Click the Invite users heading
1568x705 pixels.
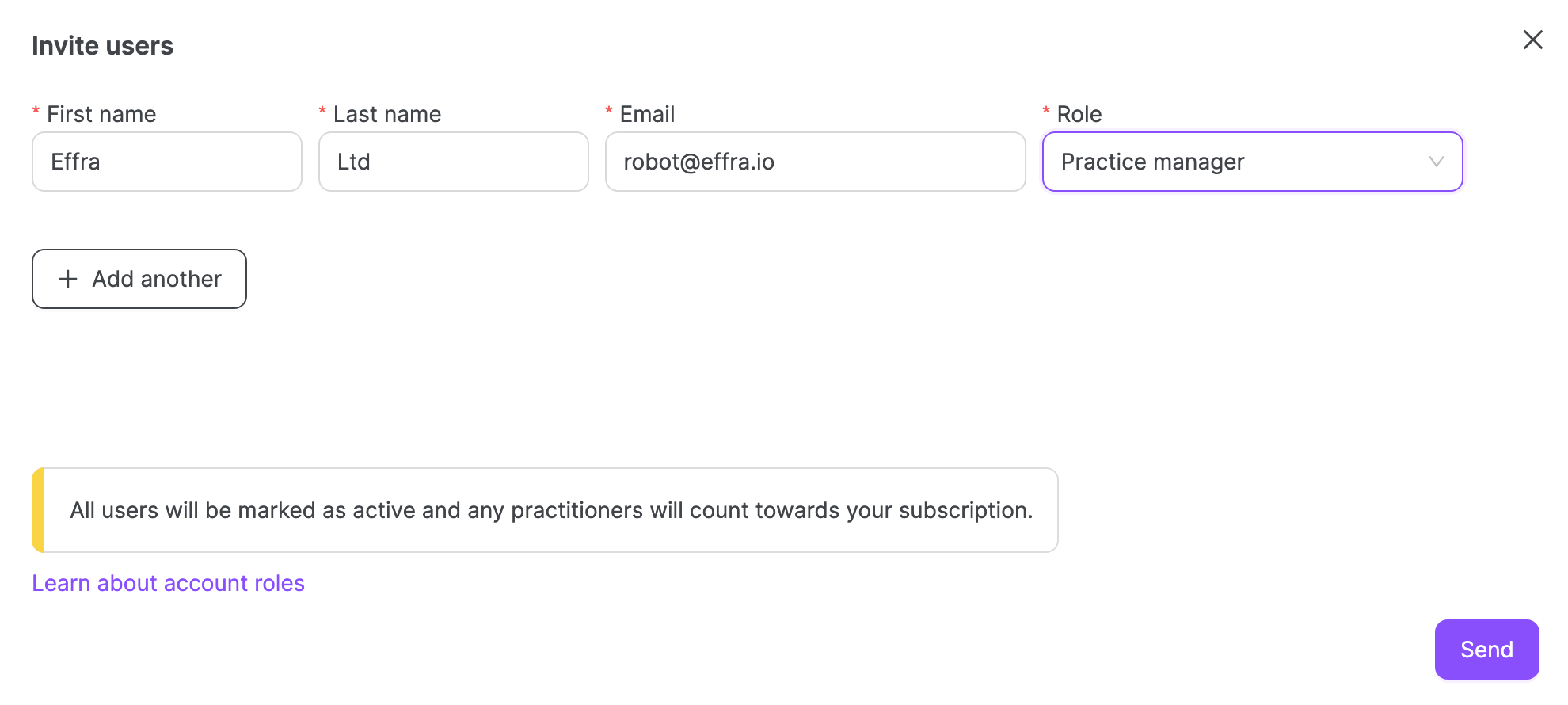point(102,46)
